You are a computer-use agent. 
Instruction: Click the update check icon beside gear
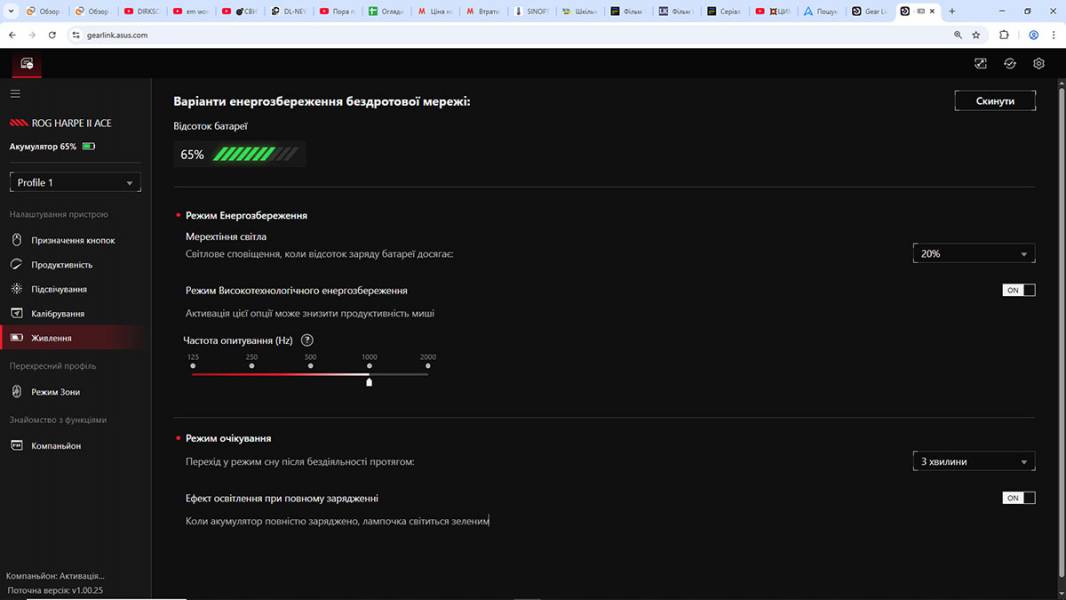click(x=1010, y=64)
